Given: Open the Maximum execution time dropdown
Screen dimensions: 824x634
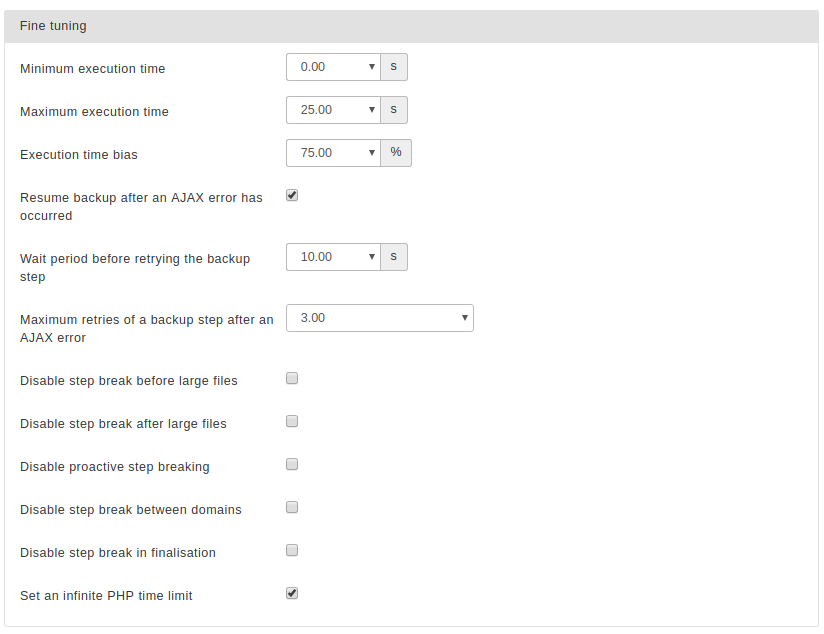Looking at the screenshot, I should 333,110.
